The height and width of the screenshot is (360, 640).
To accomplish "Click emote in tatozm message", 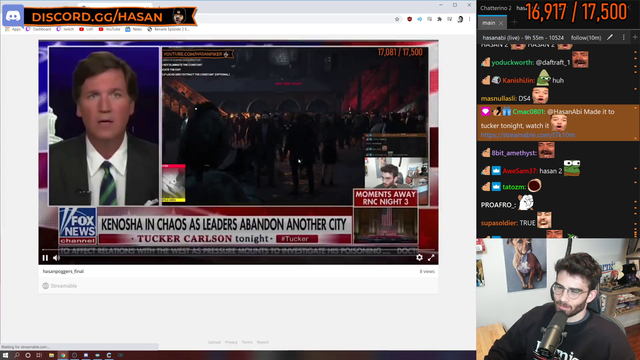I will pos(534,186).
